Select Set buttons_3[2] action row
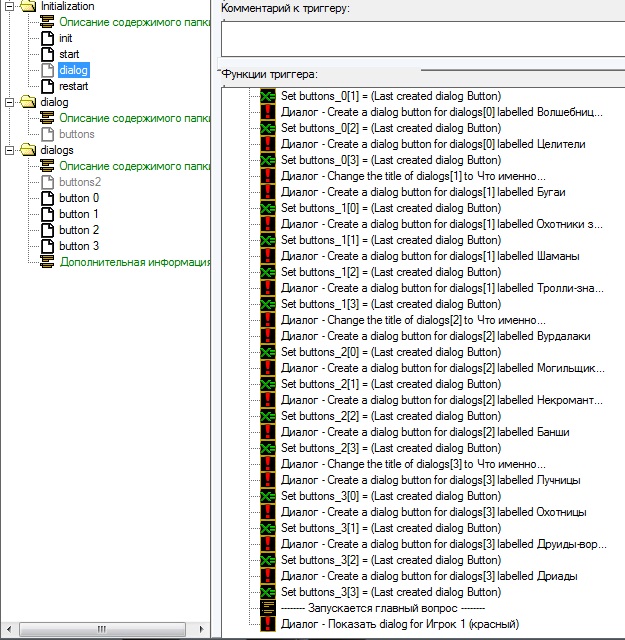 point(391,560)
